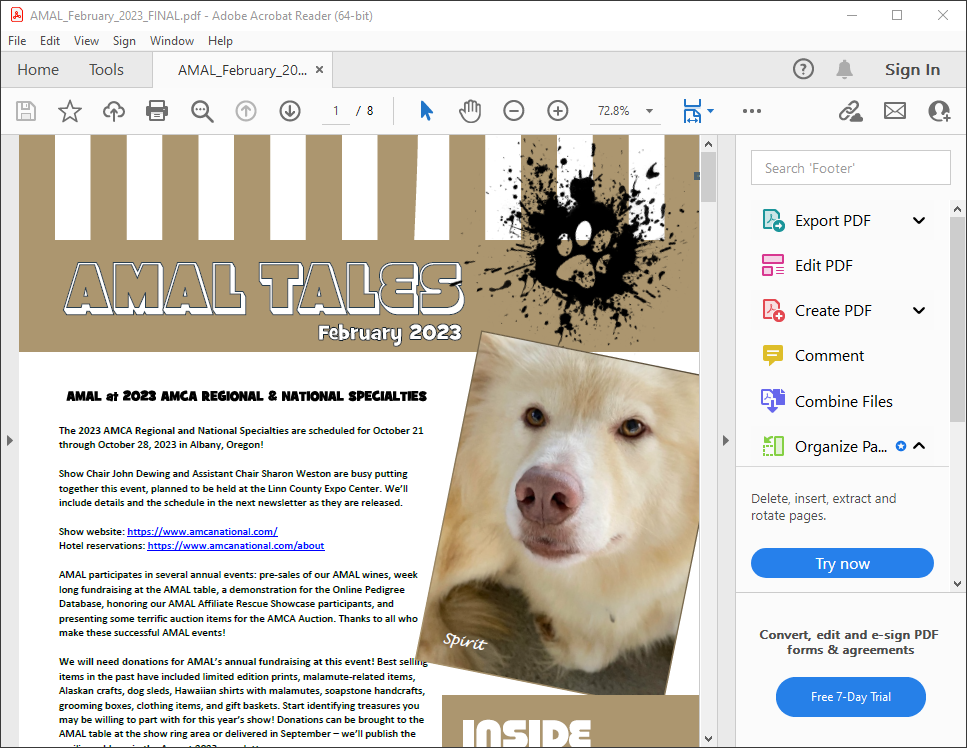Image resolution: width=967 pixels, height=748 pixels.
Task: Switch to the Tools tab
Action: pyautogui.click(x=106, y=70)
